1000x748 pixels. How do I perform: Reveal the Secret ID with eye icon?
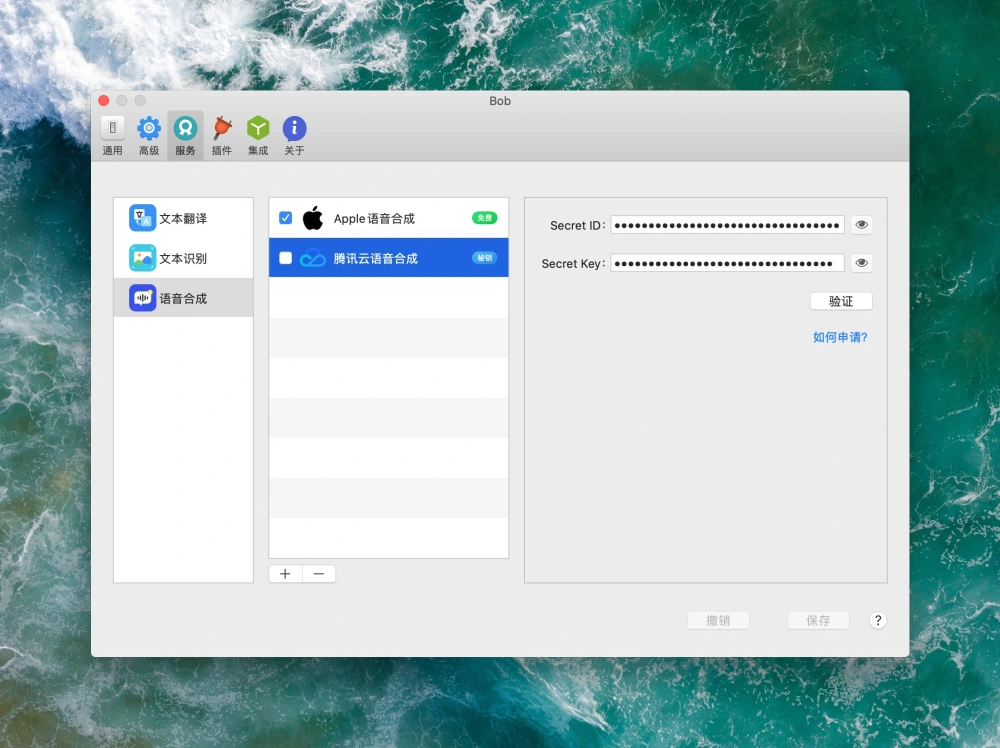pos(862,224)
